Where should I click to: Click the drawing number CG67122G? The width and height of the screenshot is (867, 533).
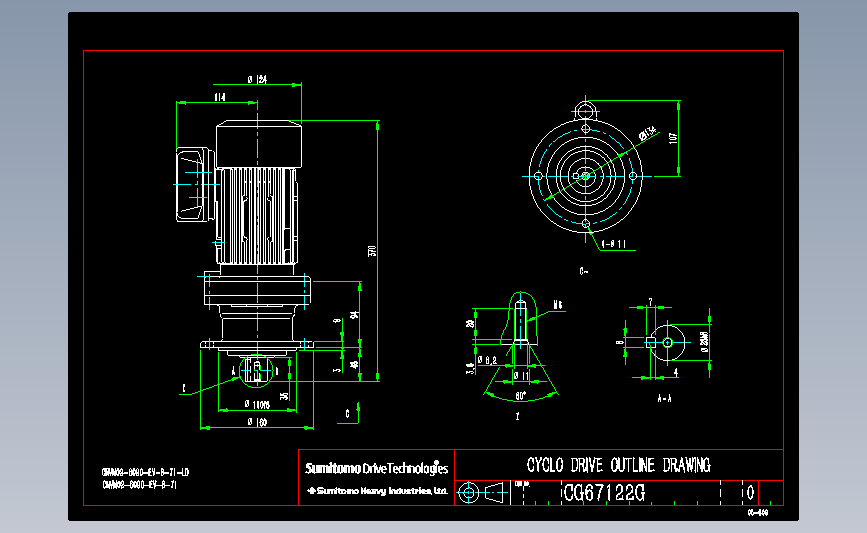tap(604, 493)
